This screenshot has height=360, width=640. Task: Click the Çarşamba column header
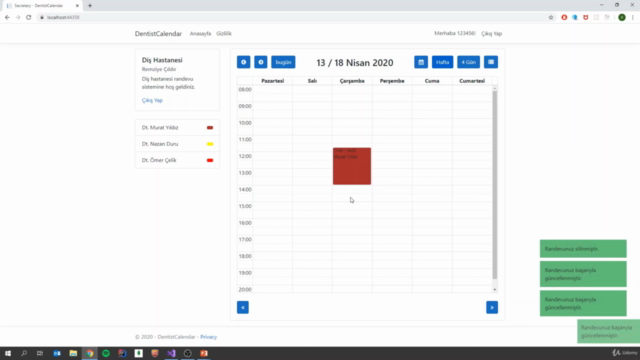352,81
